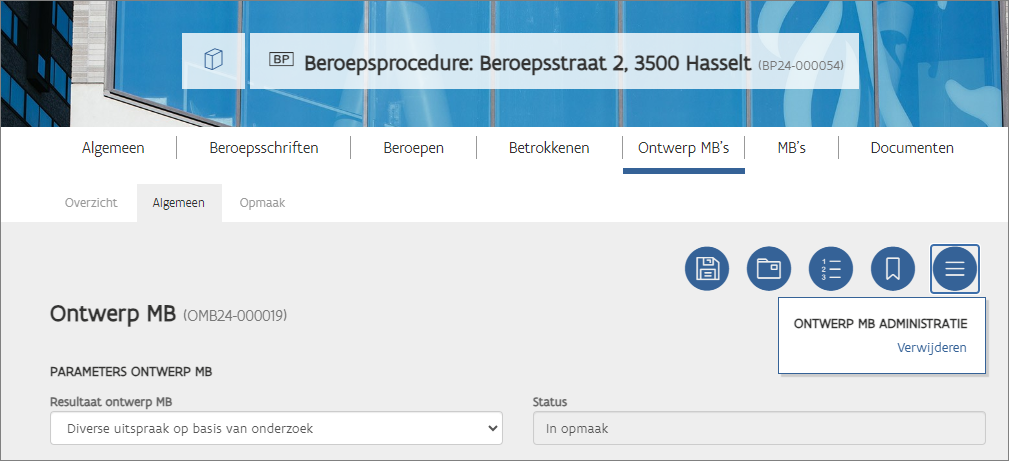The width and height of the screenshot is (1009, 461).
Task: Click the Status field In opmaak
Action: 759,428
